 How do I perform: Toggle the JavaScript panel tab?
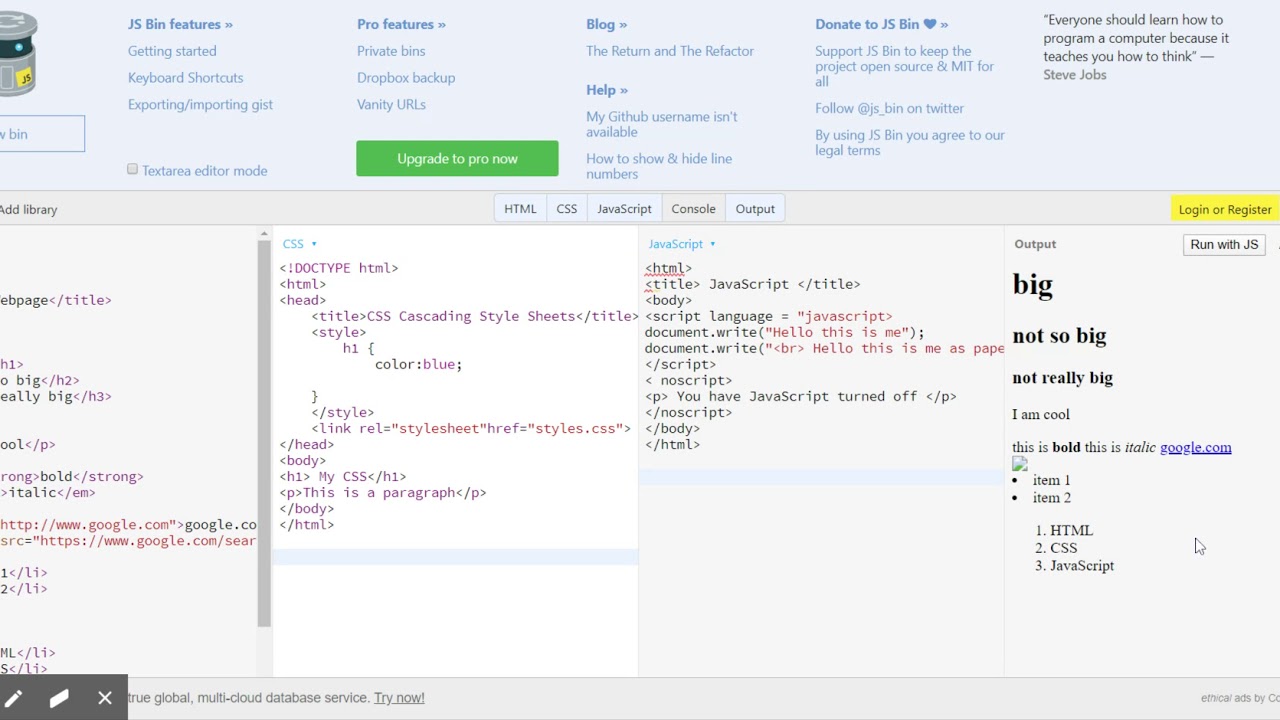click(x=624, y=209)
